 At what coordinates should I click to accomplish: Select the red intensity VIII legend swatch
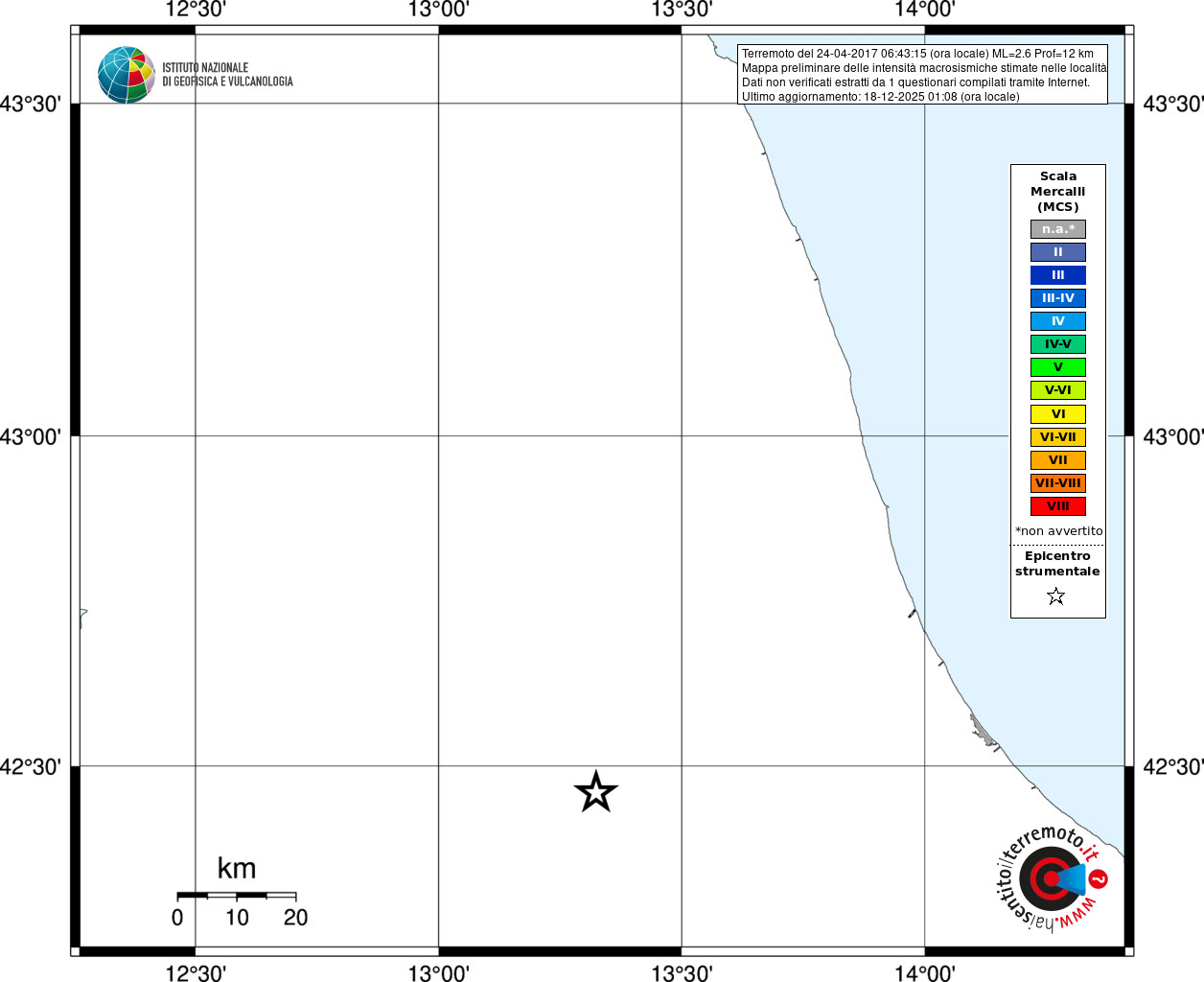pyautogui.click(x=1058, y=506)
